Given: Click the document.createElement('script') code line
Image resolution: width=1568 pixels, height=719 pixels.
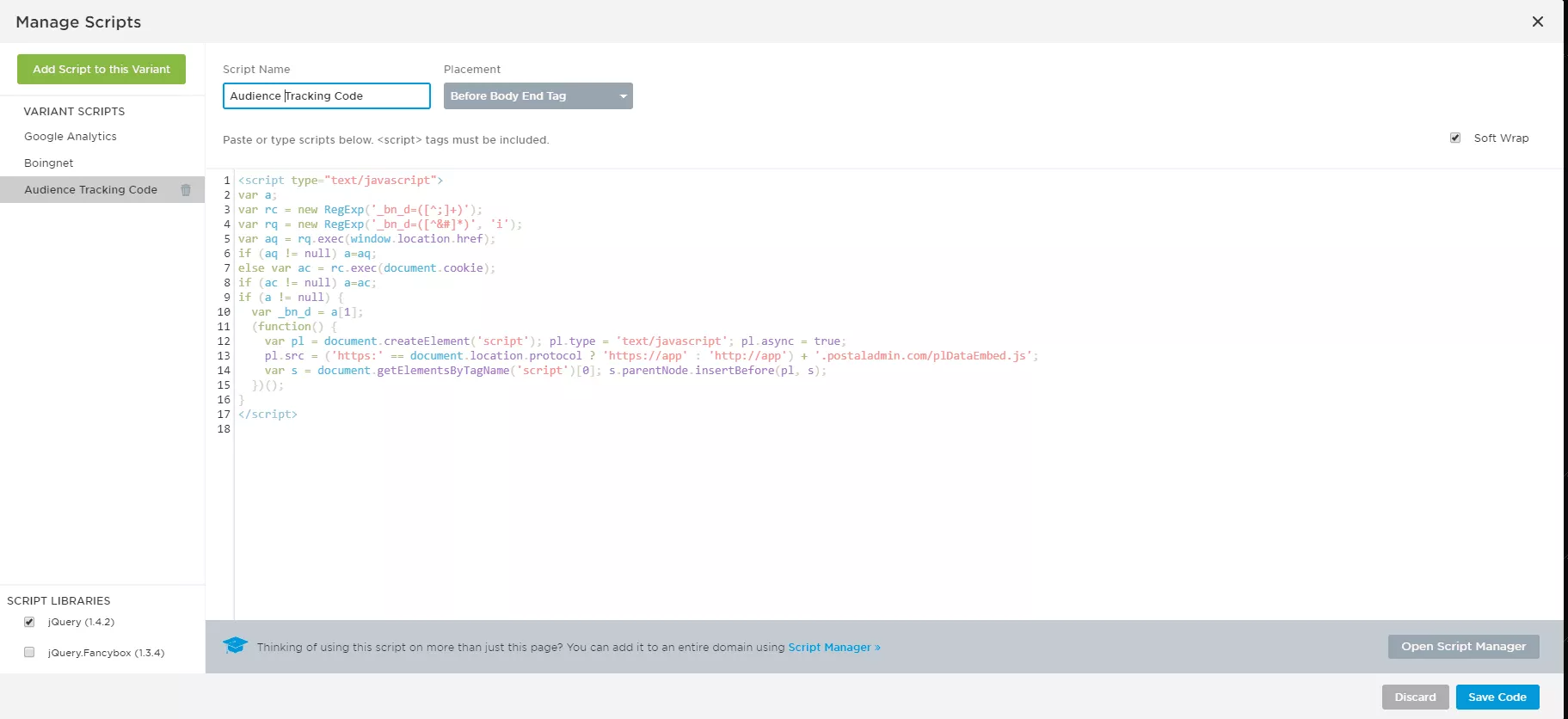Looking at the screenshot, I should click(x=555, y=341).
